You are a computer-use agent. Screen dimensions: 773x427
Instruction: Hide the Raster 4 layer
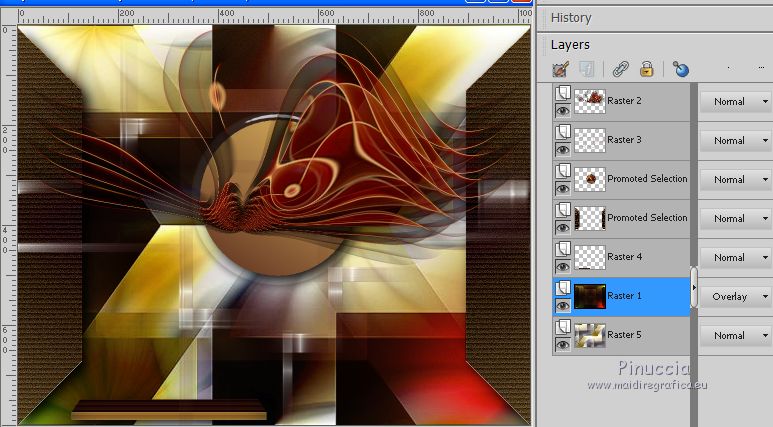click(562, 266)
